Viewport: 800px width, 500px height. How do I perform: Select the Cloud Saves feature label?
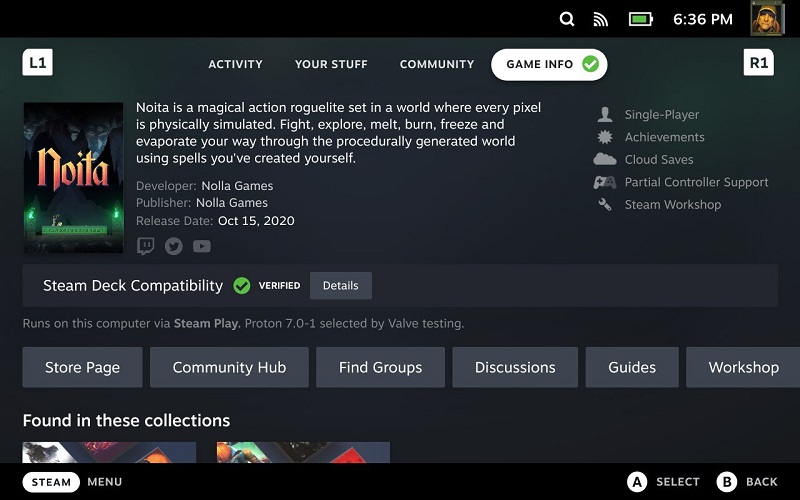(659, 160)
